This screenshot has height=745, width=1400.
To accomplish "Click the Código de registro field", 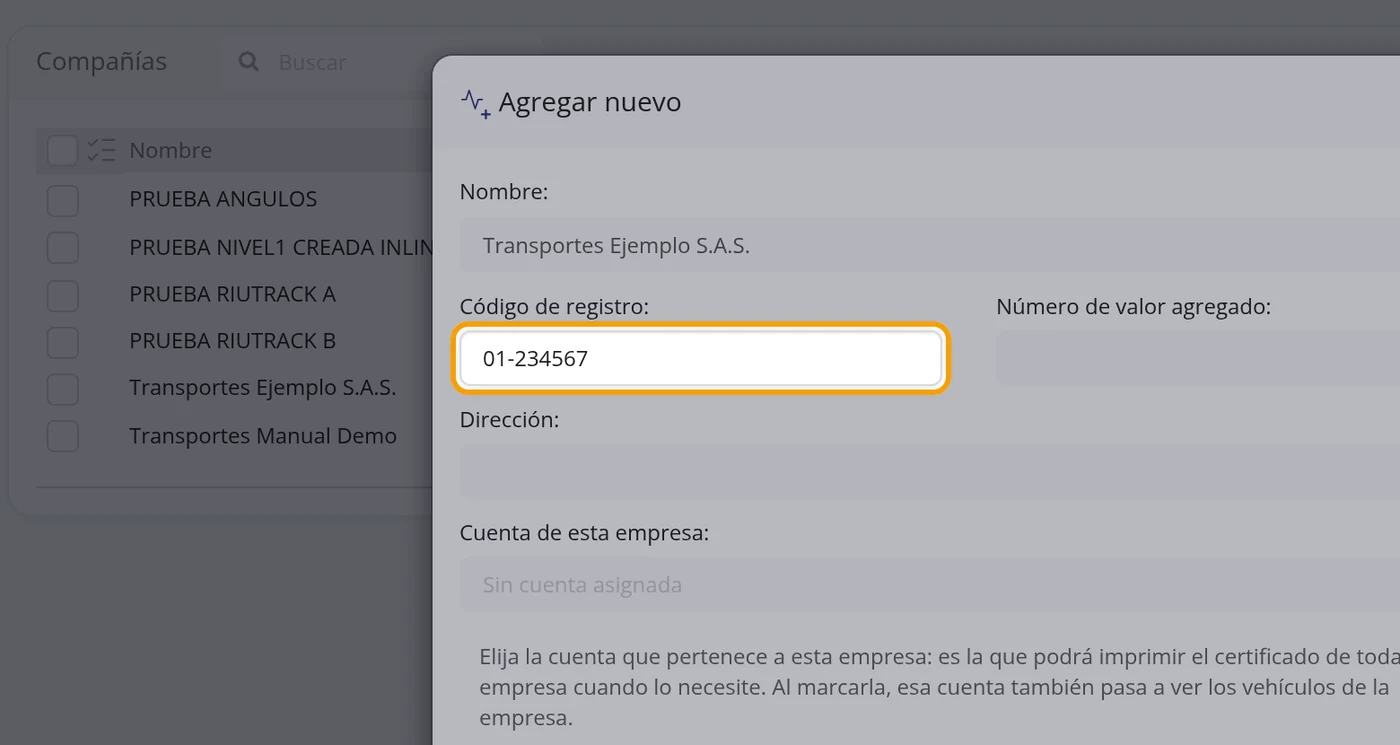I will click(x=700, y=358).
